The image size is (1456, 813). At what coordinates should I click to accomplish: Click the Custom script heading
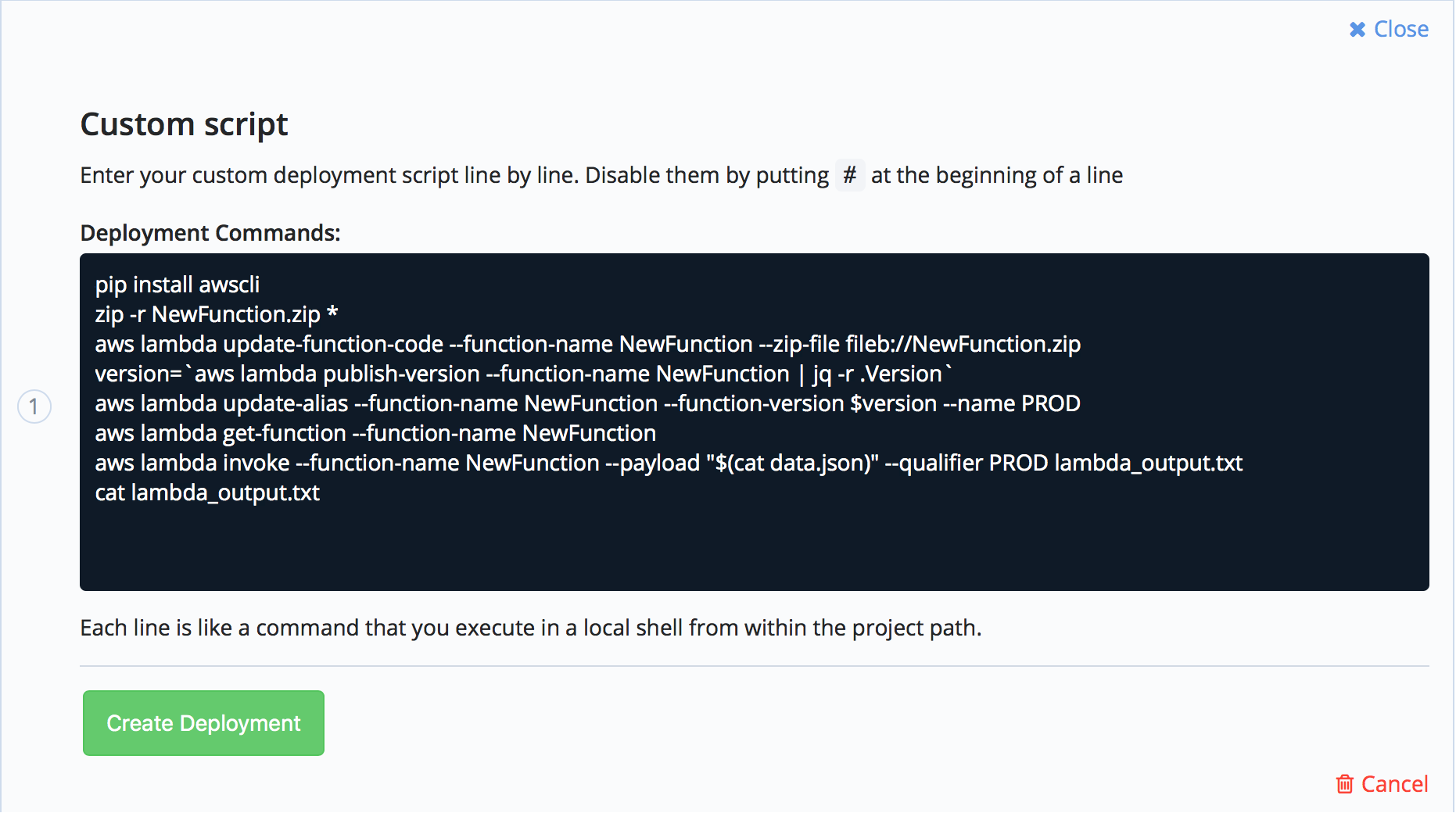click(x=183, y=124)
